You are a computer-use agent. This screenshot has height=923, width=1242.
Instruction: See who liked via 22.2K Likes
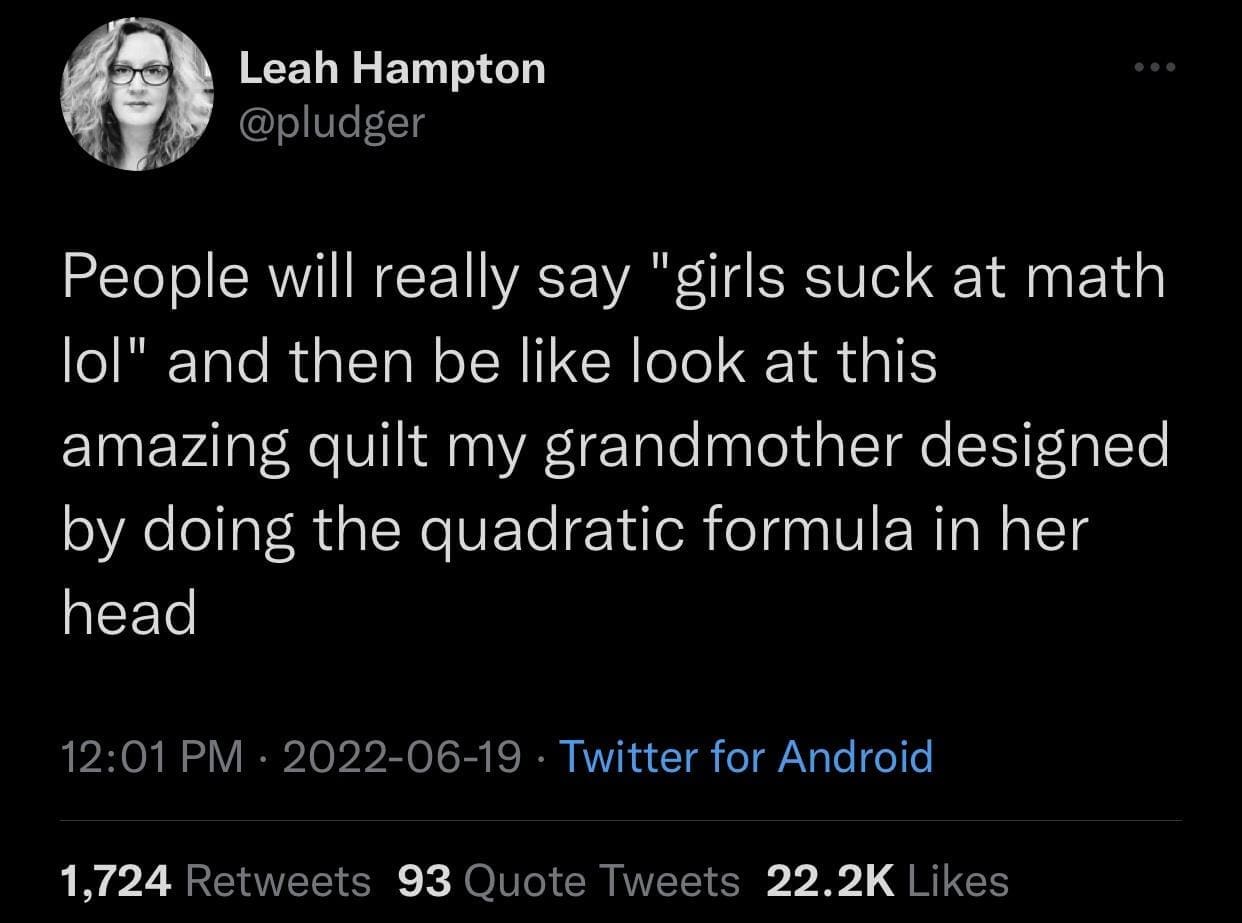(886, 881)
